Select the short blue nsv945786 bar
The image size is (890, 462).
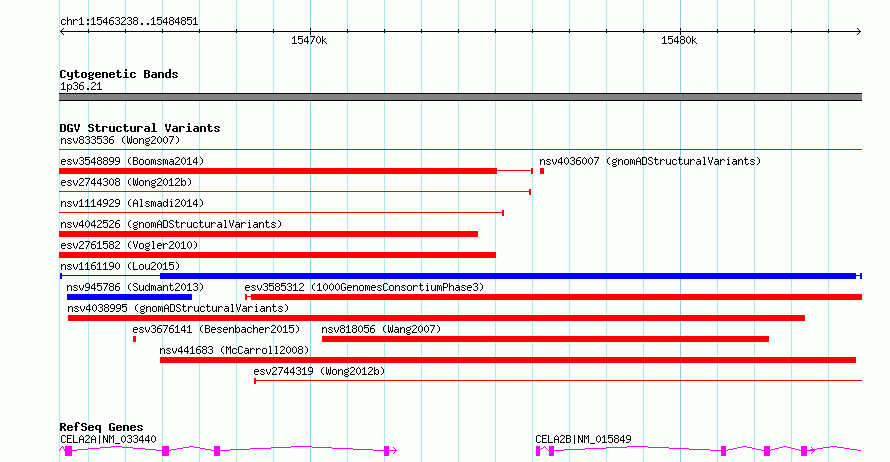129,297
